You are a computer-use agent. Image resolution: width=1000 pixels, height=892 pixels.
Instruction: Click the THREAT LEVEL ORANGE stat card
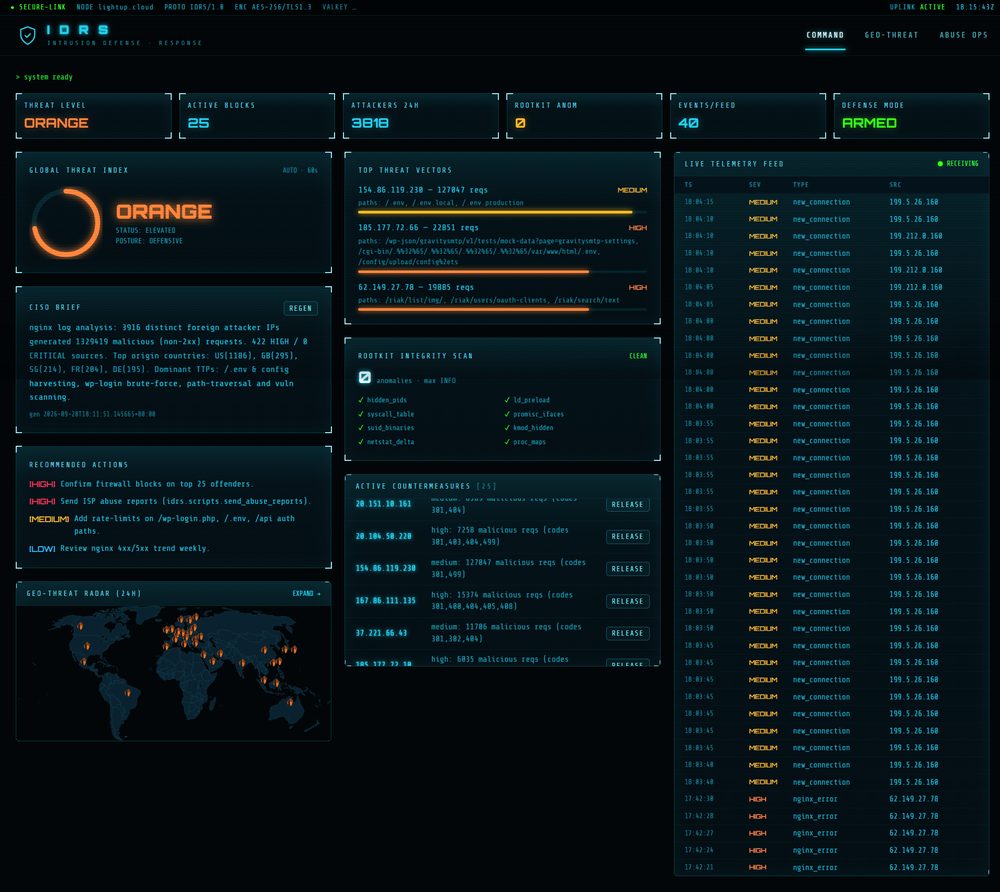(x=94, y=115)
